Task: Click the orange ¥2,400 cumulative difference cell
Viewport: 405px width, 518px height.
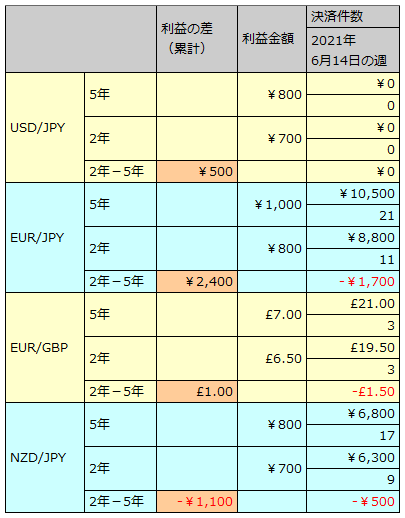Action: [197, 281]
